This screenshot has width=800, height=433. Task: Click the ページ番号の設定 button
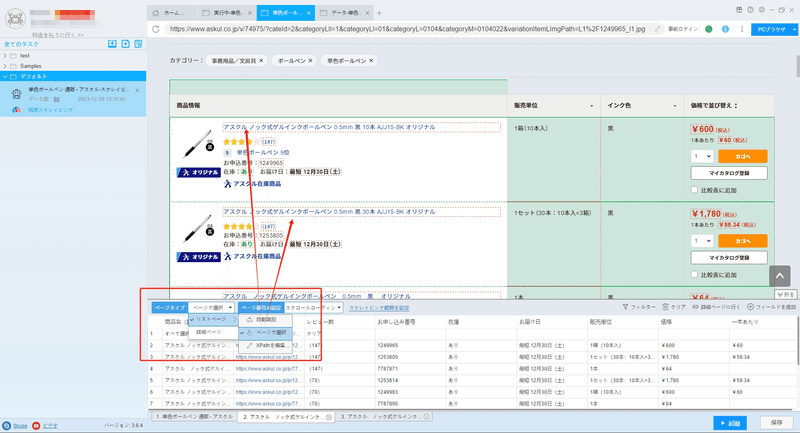261,308
